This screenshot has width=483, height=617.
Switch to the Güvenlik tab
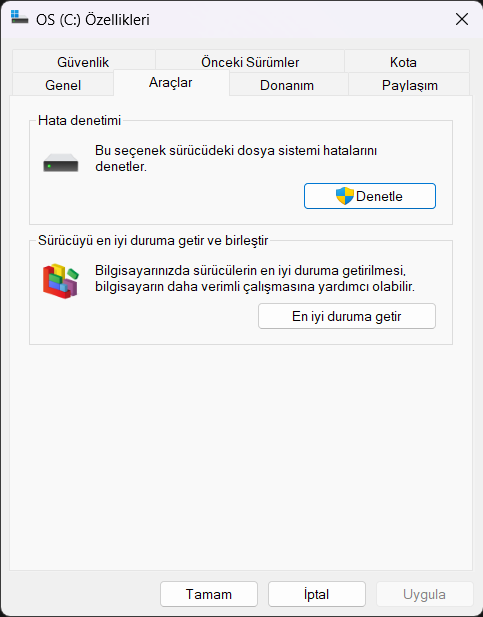[x=83, y=62]
